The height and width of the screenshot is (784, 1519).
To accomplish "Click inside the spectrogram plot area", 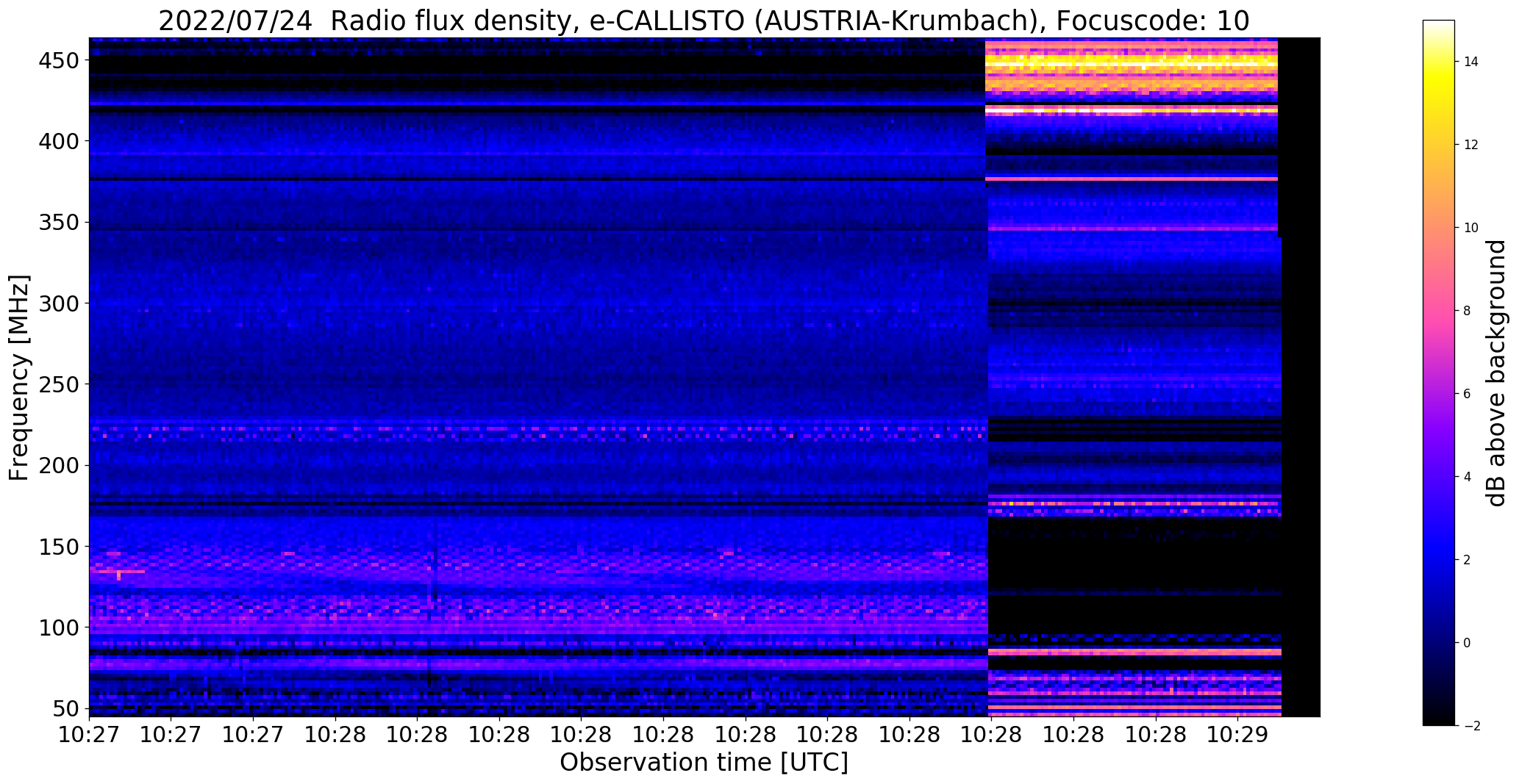I will point(704,377).
